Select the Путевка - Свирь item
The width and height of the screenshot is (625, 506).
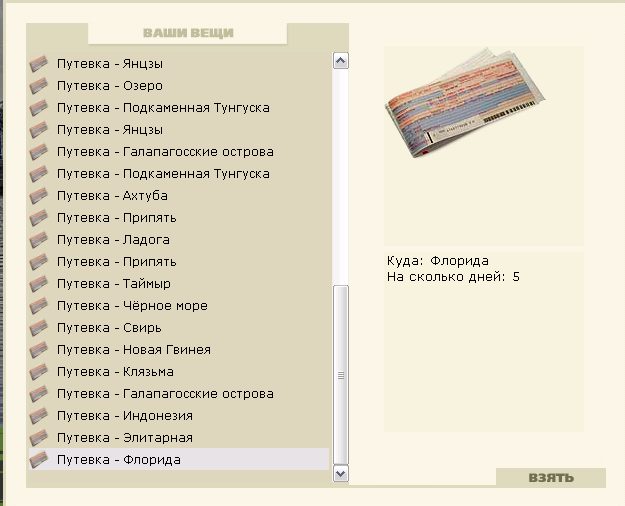(x=179, y=328)
